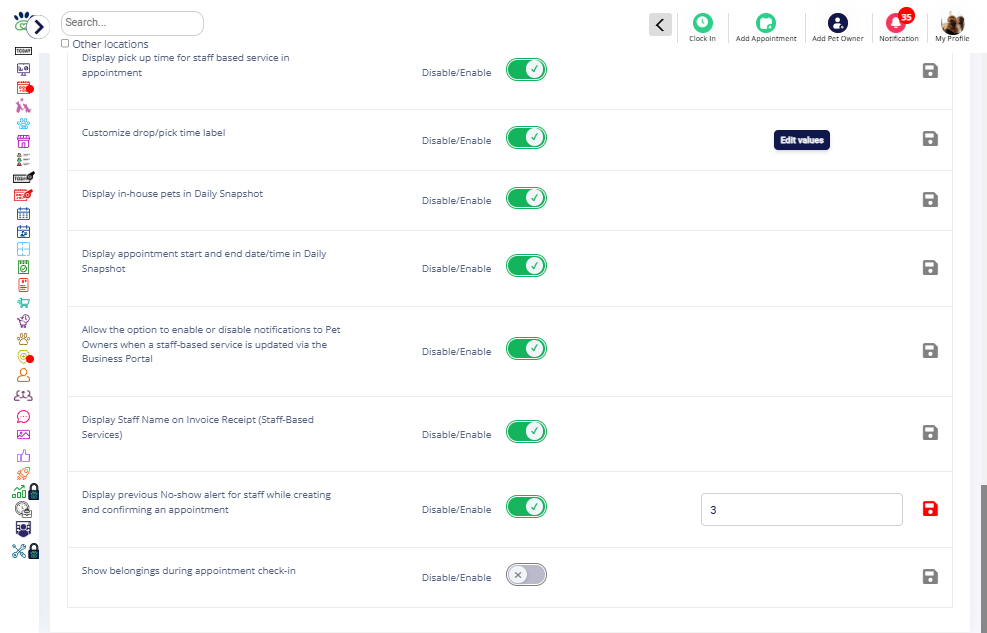
Task: Open the teal shopping cart sidebar icon
Action: (x=23, y=303)
